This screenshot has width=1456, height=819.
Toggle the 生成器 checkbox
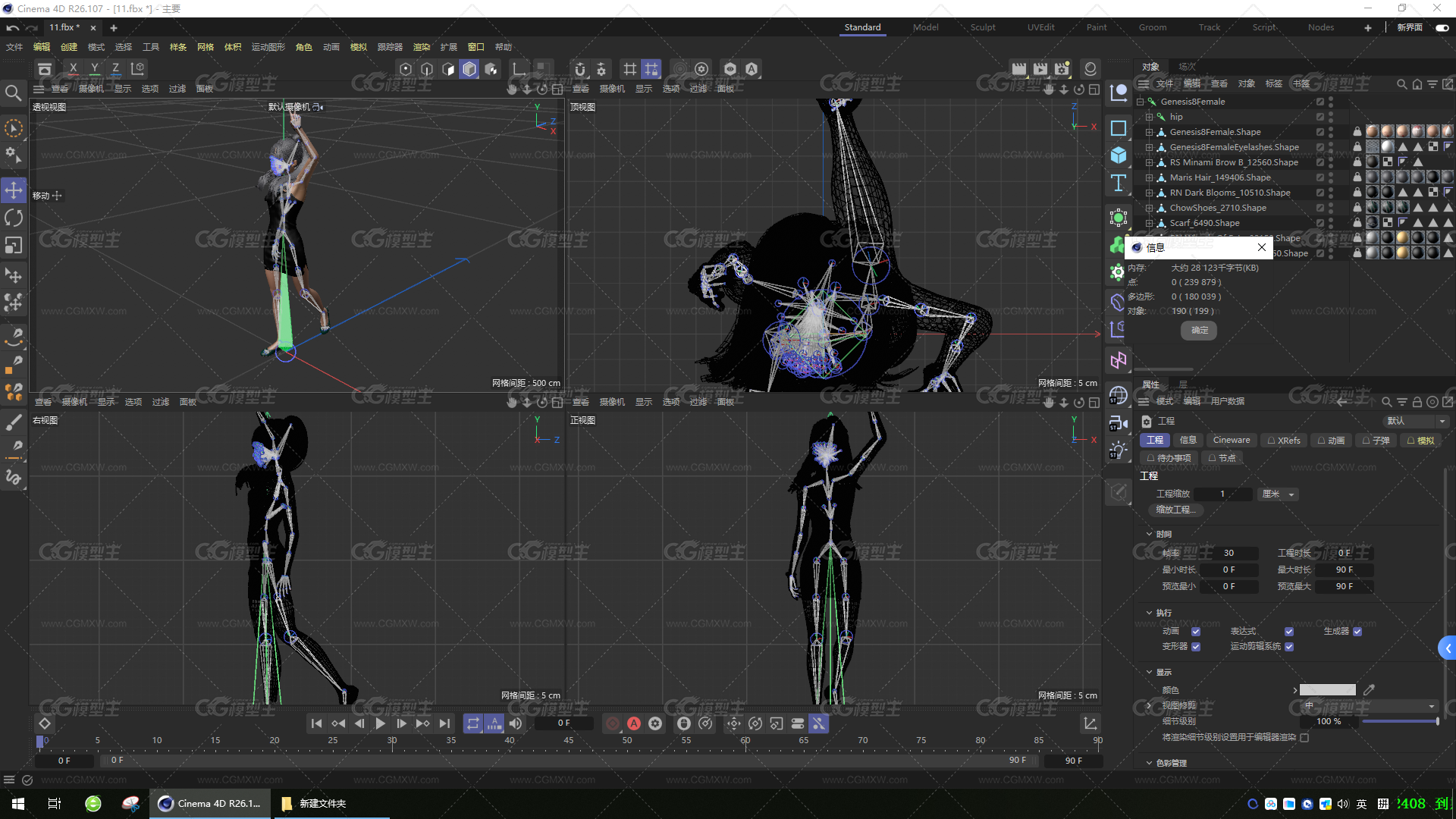[x=1357, y=632]
